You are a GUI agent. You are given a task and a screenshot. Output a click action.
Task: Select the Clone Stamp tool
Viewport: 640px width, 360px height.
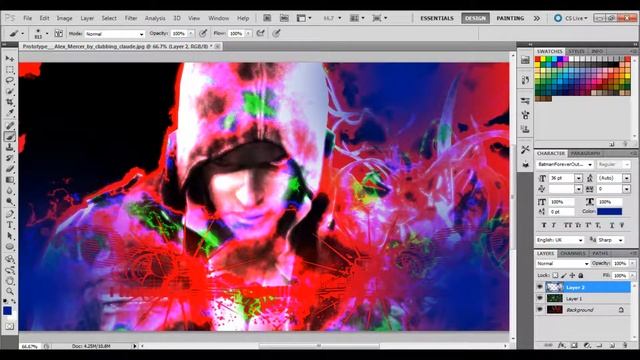[x=10, y=147]
